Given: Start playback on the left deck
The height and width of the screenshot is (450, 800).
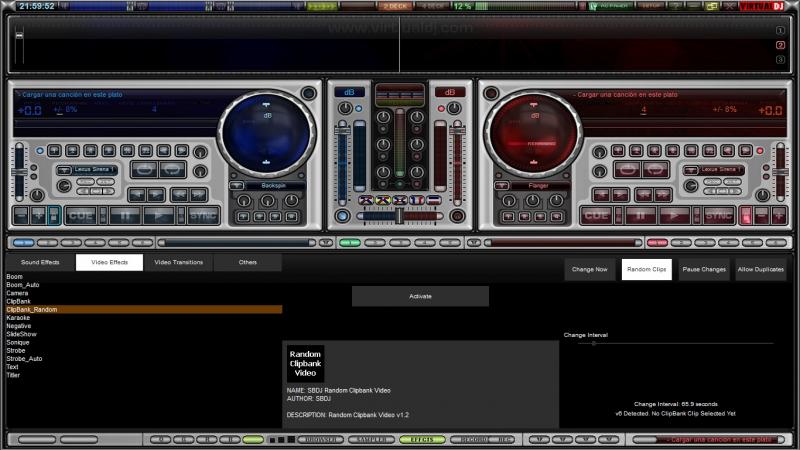Looking at the screenshot, I should [x=159, y=215].
